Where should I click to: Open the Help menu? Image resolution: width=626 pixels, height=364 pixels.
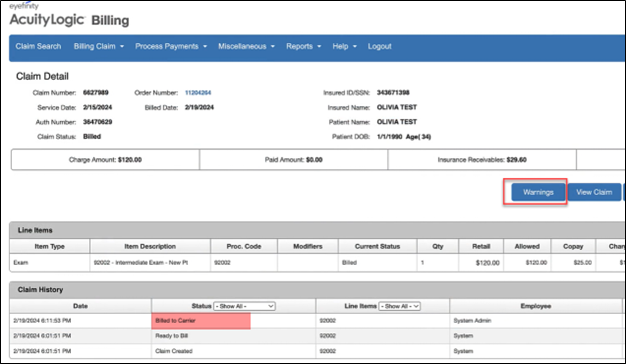[x=345, y=46]
